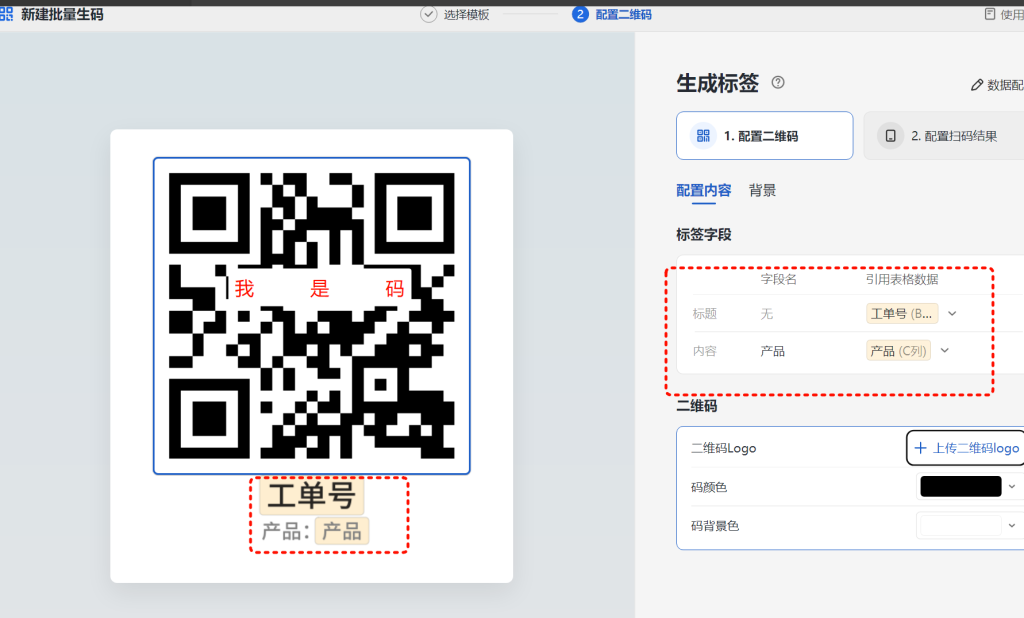Click the 产品 value tag in preview
The width and height of the screenshot is (1024, 618).
coord(342,531)
